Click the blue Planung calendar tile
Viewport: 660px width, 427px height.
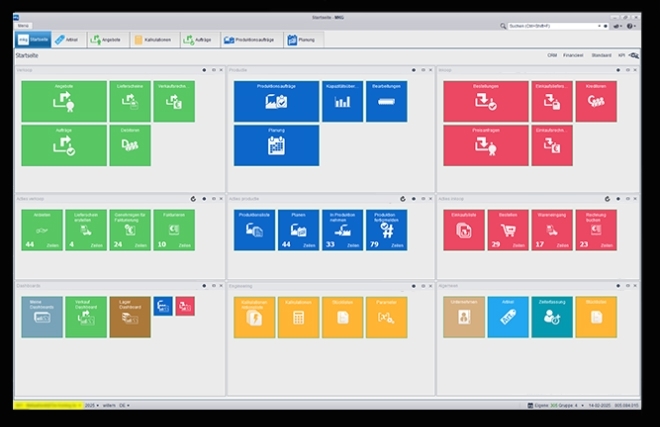point(276,145)
